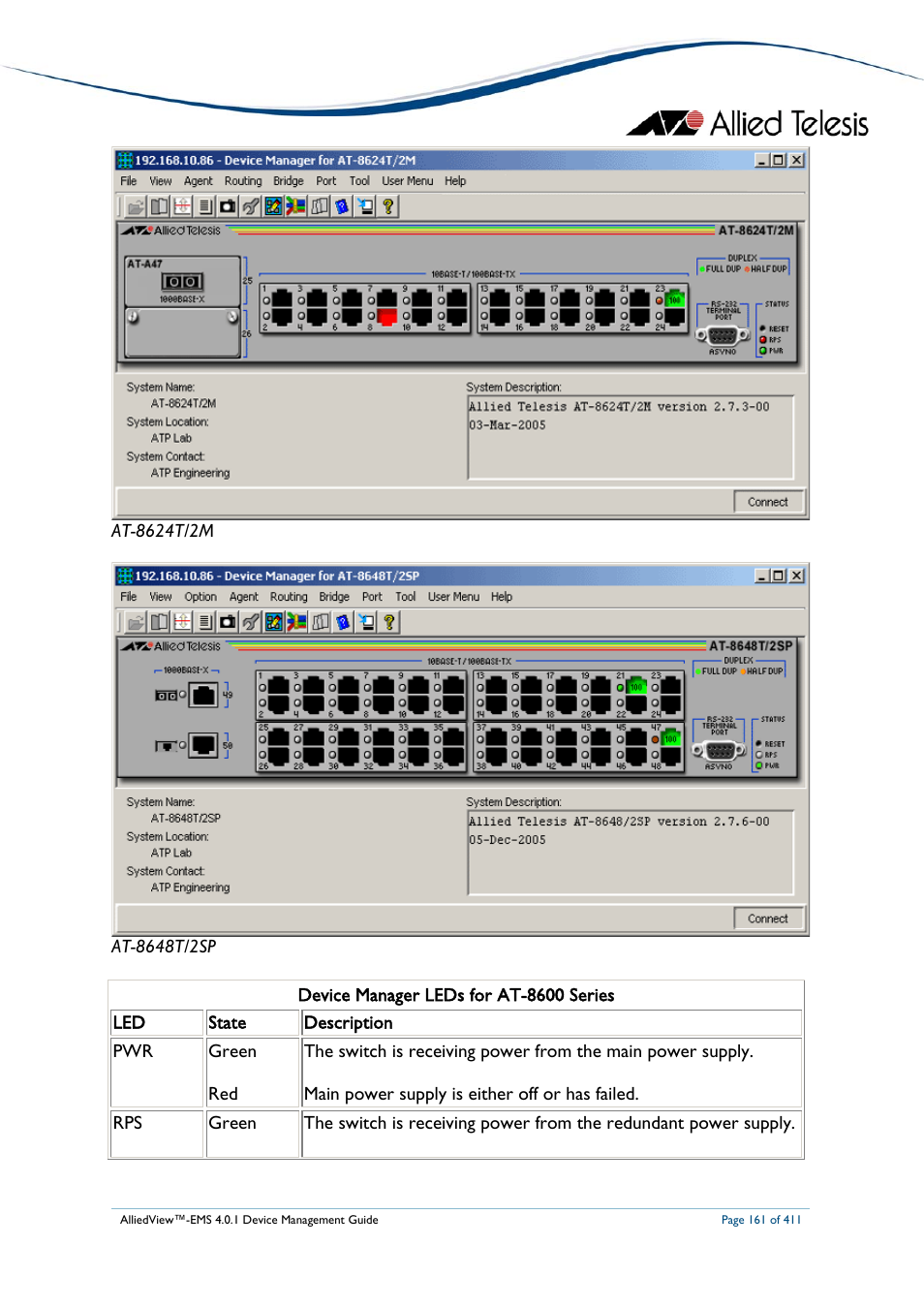The height and width of the screenshot is (1308, 924).
Task: Click the blue graph icon in AT-8648T/2SP toolbar
Action: 274,622
